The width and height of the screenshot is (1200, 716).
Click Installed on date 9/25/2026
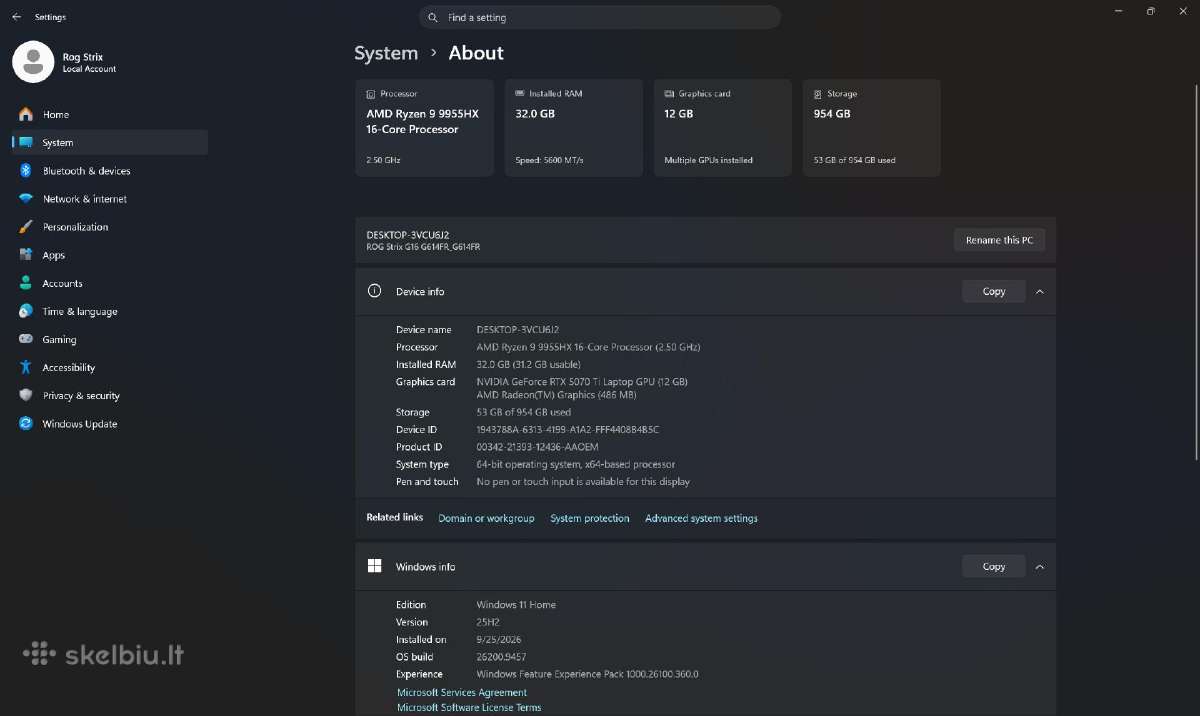pyautogui.click(x=499, y=639)
